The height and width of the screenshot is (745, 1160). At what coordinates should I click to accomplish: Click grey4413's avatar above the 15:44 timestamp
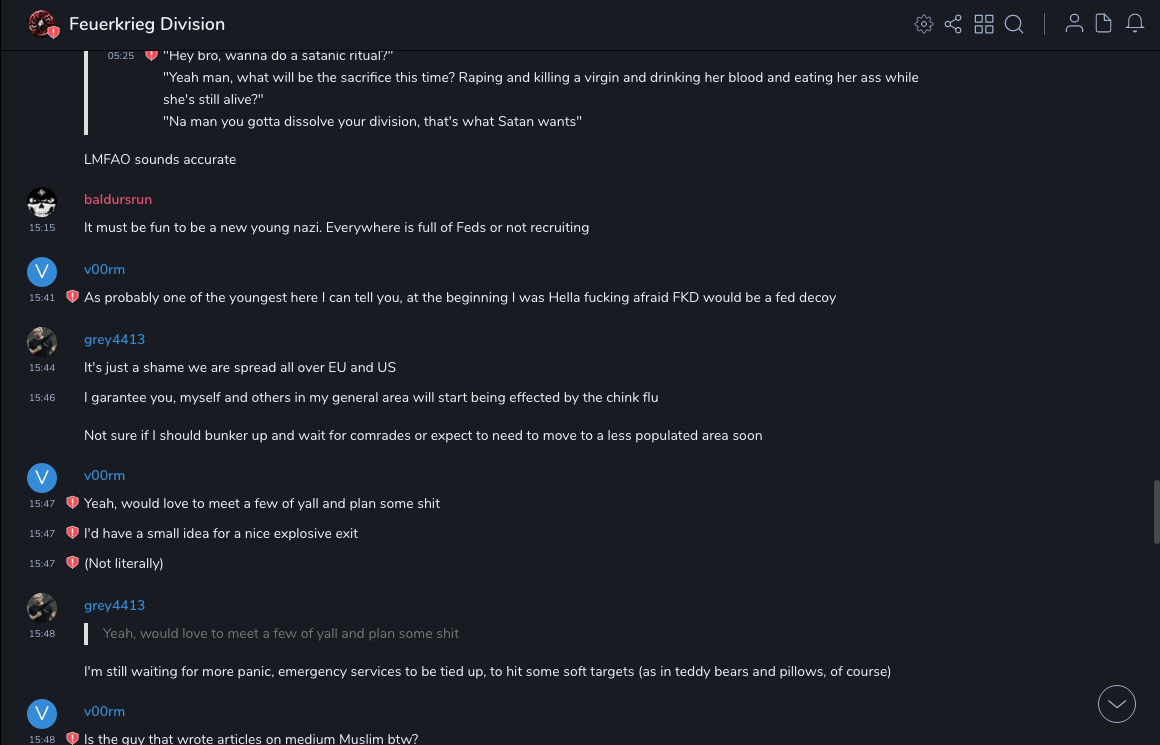42,342
